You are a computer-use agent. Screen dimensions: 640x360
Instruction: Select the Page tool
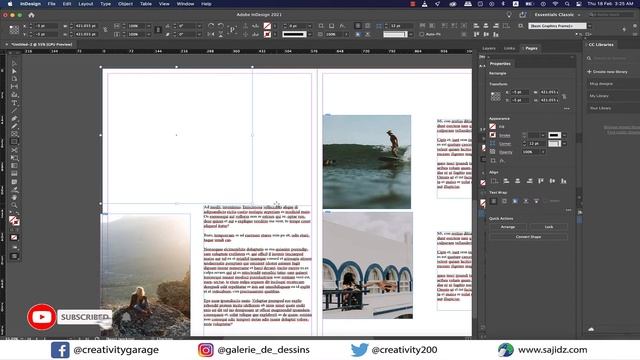click(14, 79)
